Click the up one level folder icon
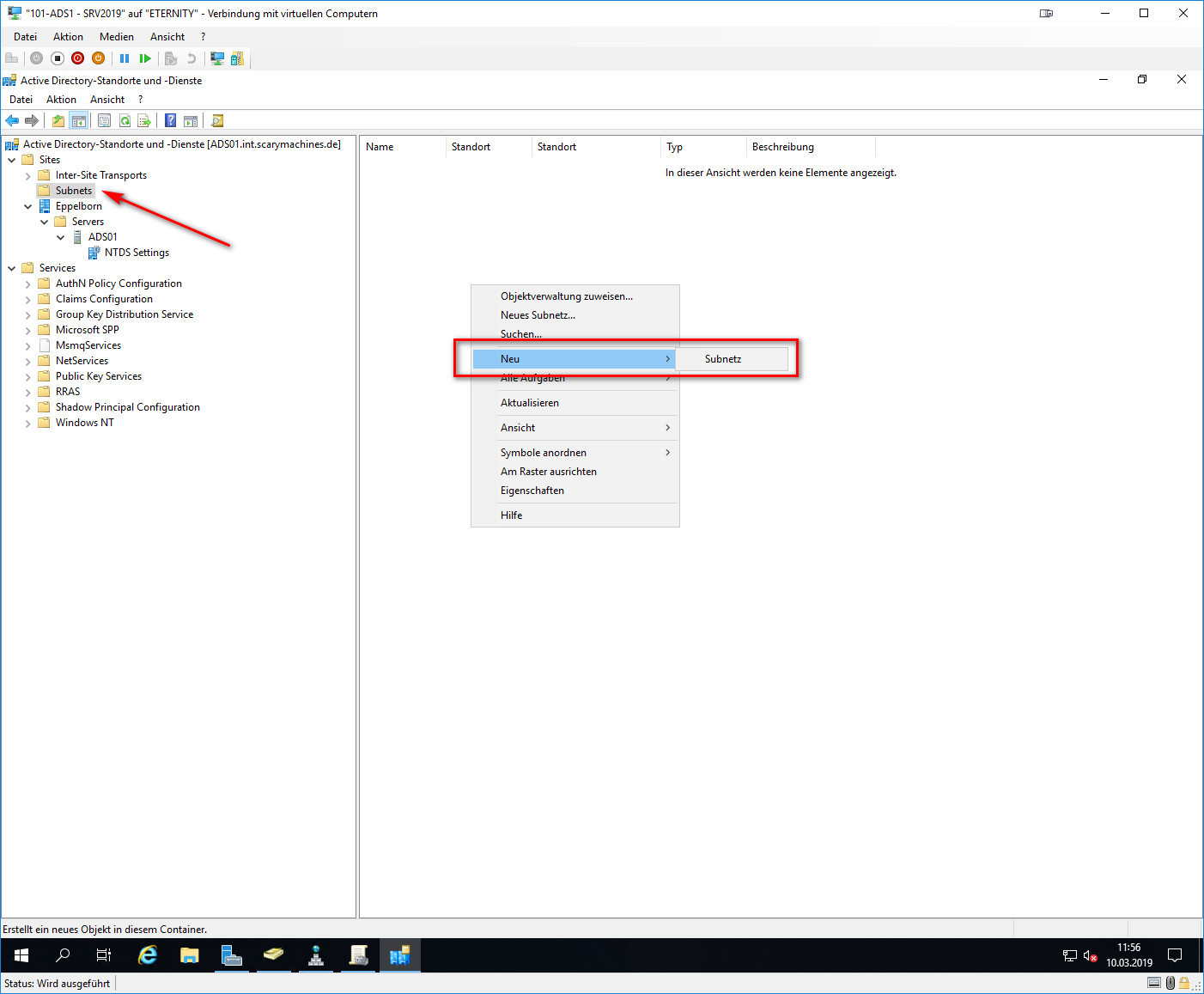Image resolution: width=1204 pixels, height=994 pixels. click(58, 121)
